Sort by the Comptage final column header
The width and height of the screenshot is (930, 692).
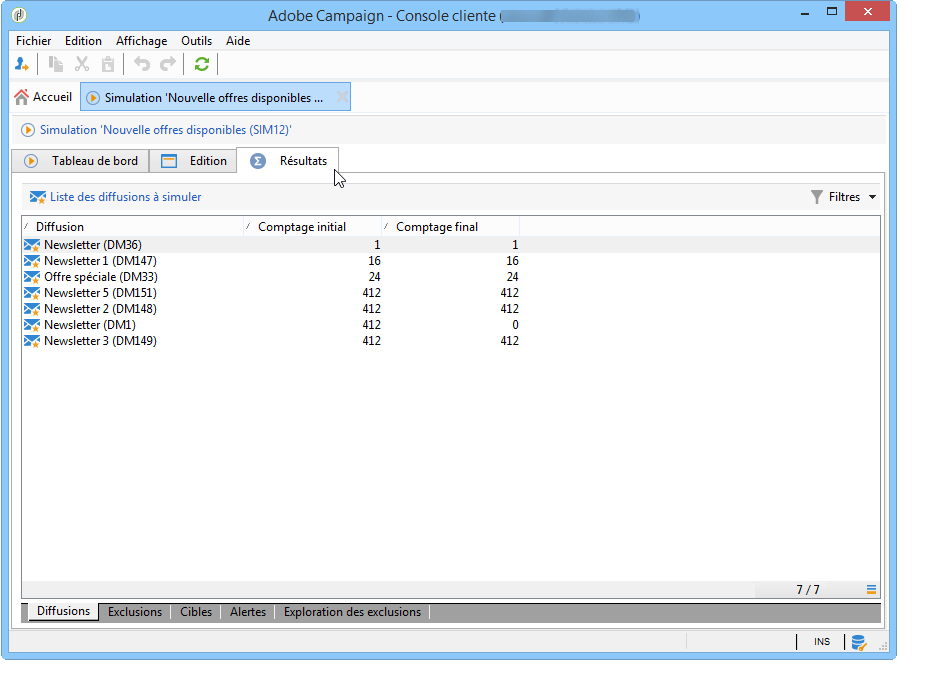[x=451, y=227]
